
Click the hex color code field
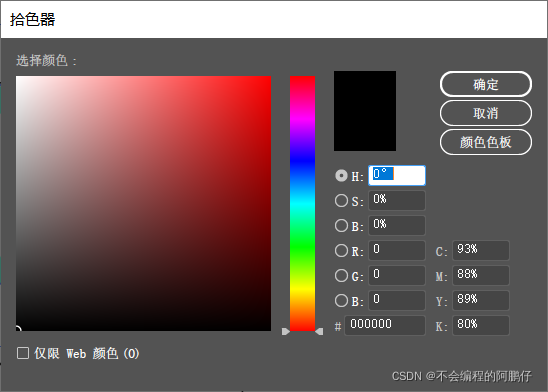(x=385, y=326)
